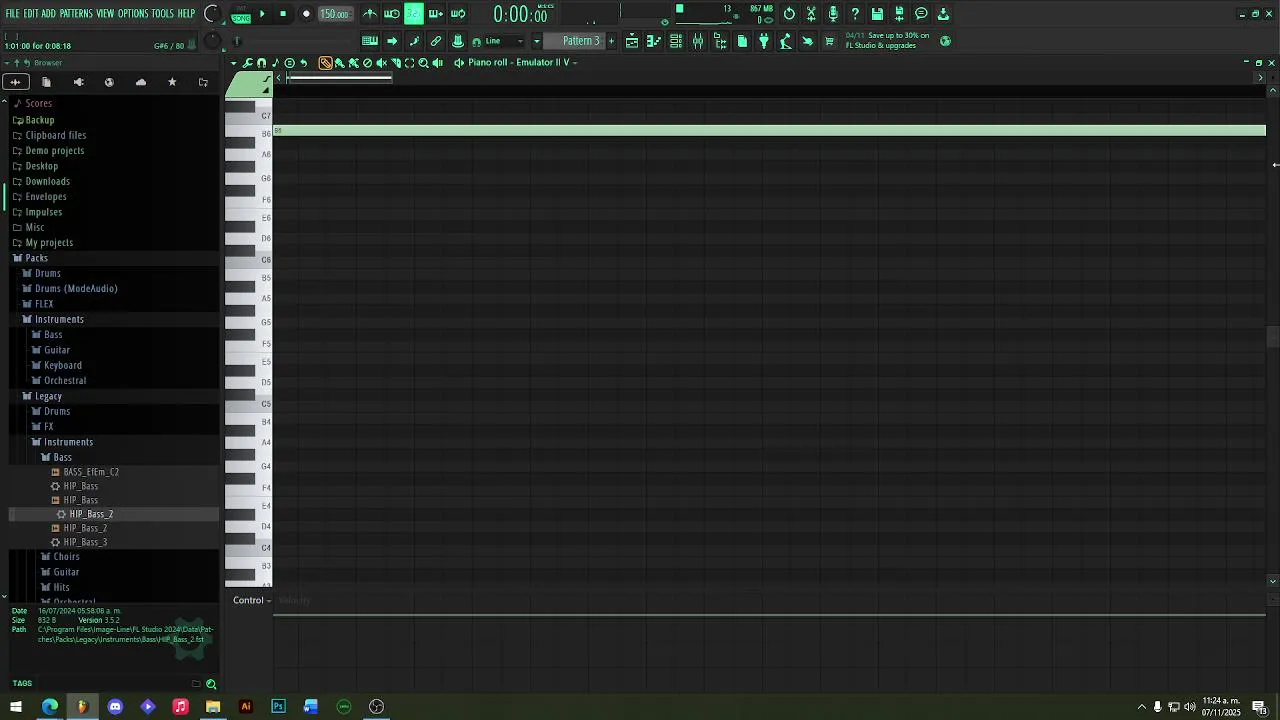Open the Piano roll view icon

(654, 41)
